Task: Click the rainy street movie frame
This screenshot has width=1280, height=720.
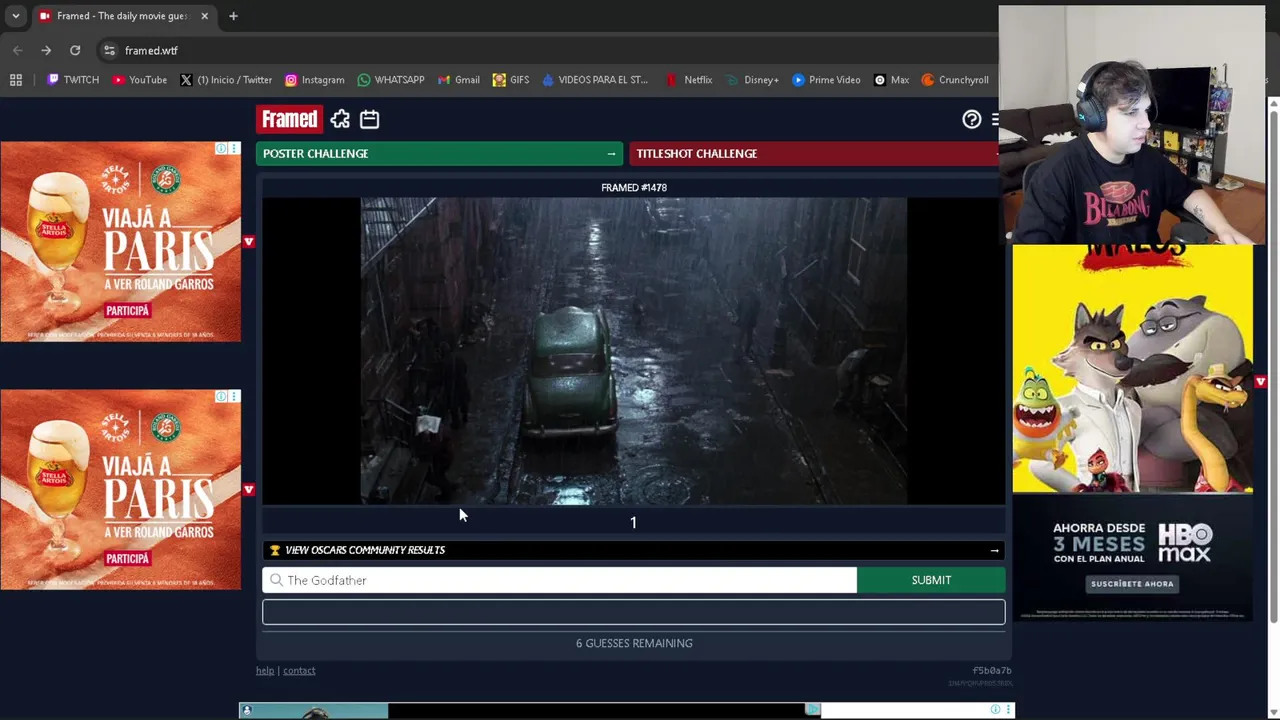Action: tap(633, 351)
